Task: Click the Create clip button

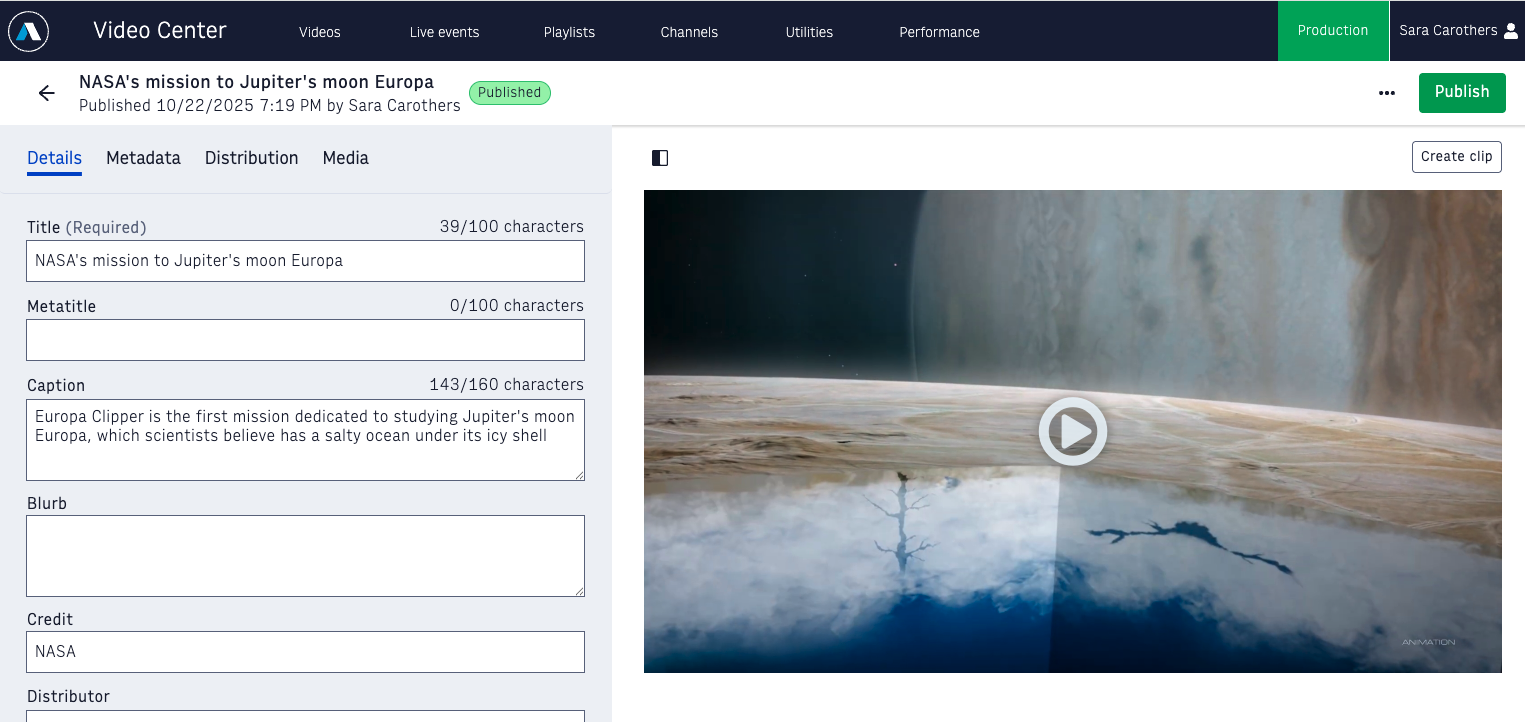Action: tap(1456, 157)
